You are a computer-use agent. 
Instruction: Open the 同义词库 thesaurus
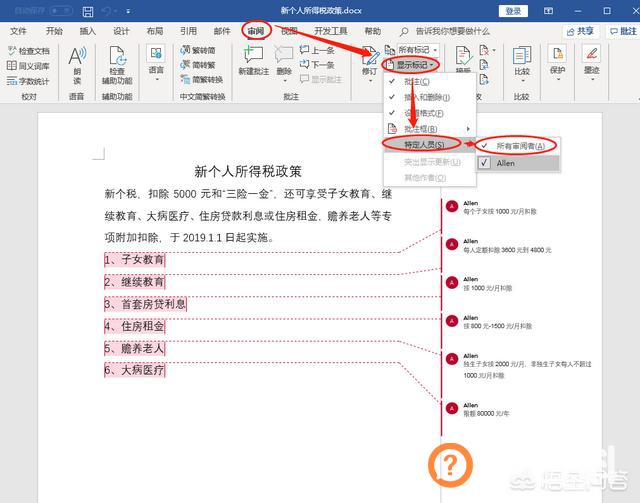28,66
